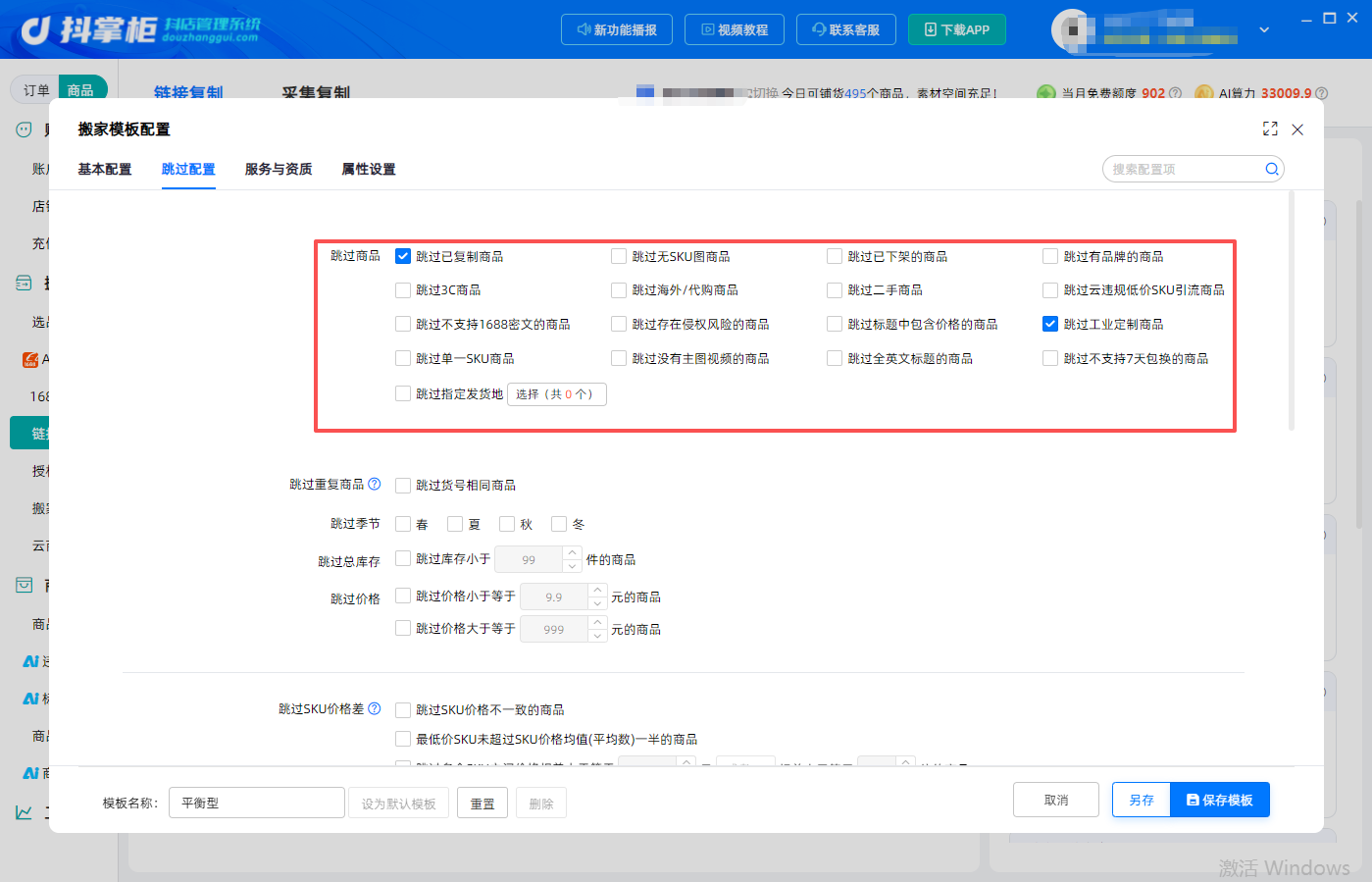Open 服务与资质 tab
1372x882 pixels.
(279, 169)
